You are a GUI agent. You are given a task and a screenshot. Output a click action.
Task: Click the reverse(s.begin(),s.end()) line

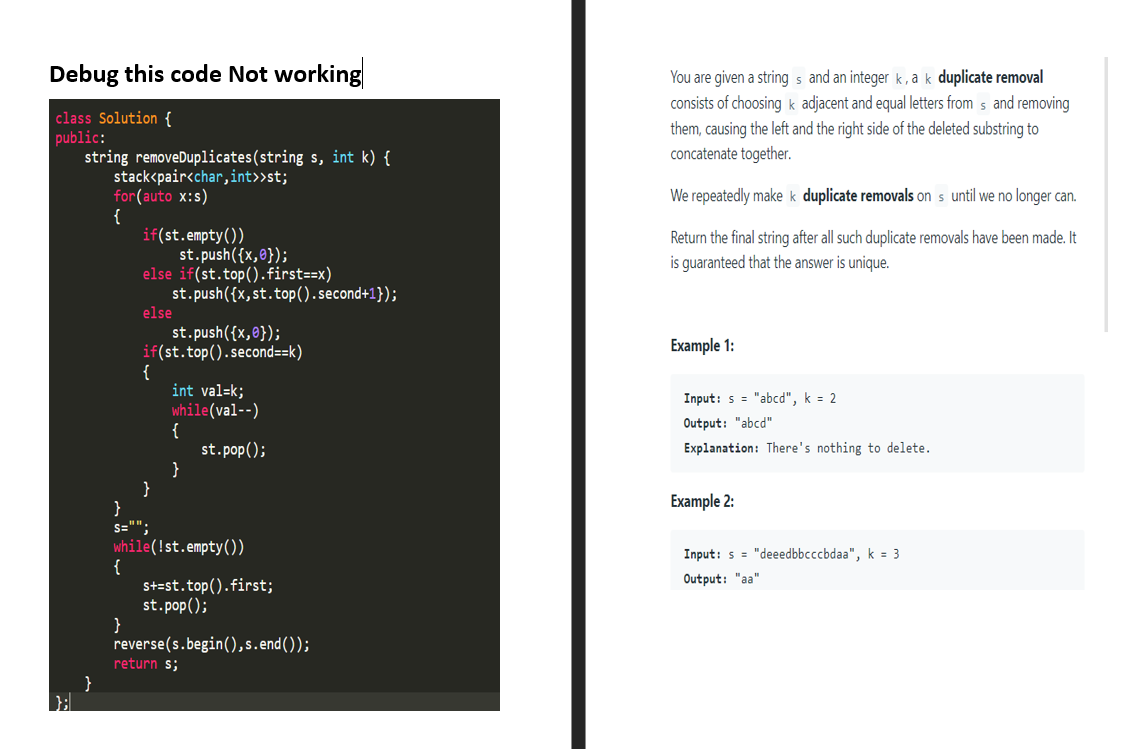(x=210, y=643)
